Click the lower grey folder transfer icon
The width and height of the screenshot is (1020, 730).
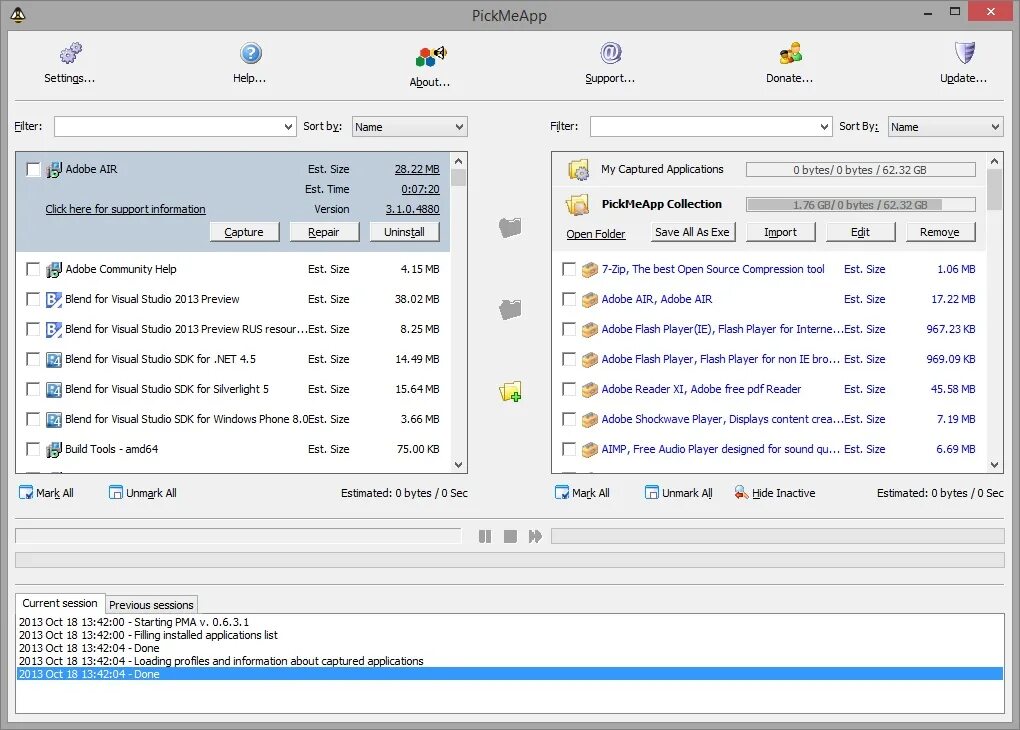tap(510, 309)
